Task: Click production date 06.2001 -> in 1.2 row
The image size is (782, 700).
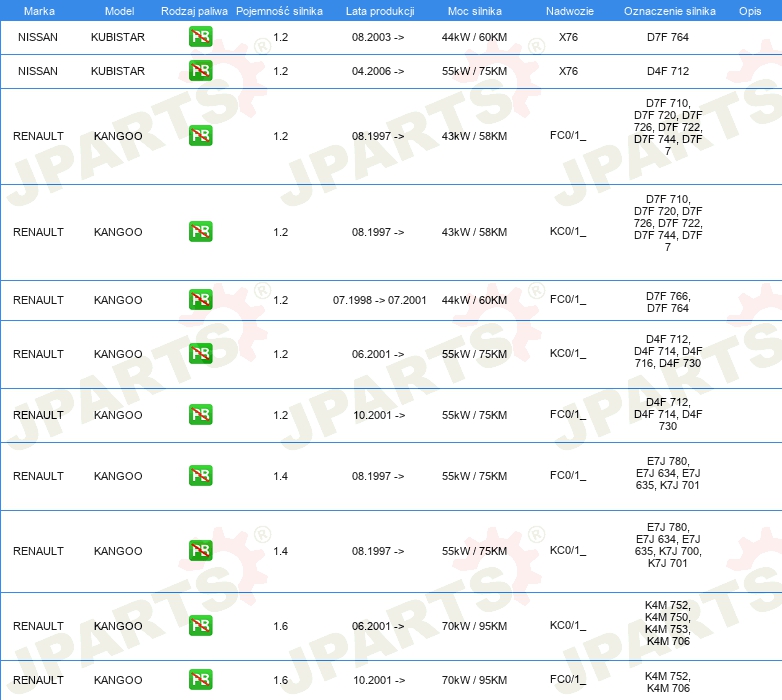Action: click(x=378, y=354)
